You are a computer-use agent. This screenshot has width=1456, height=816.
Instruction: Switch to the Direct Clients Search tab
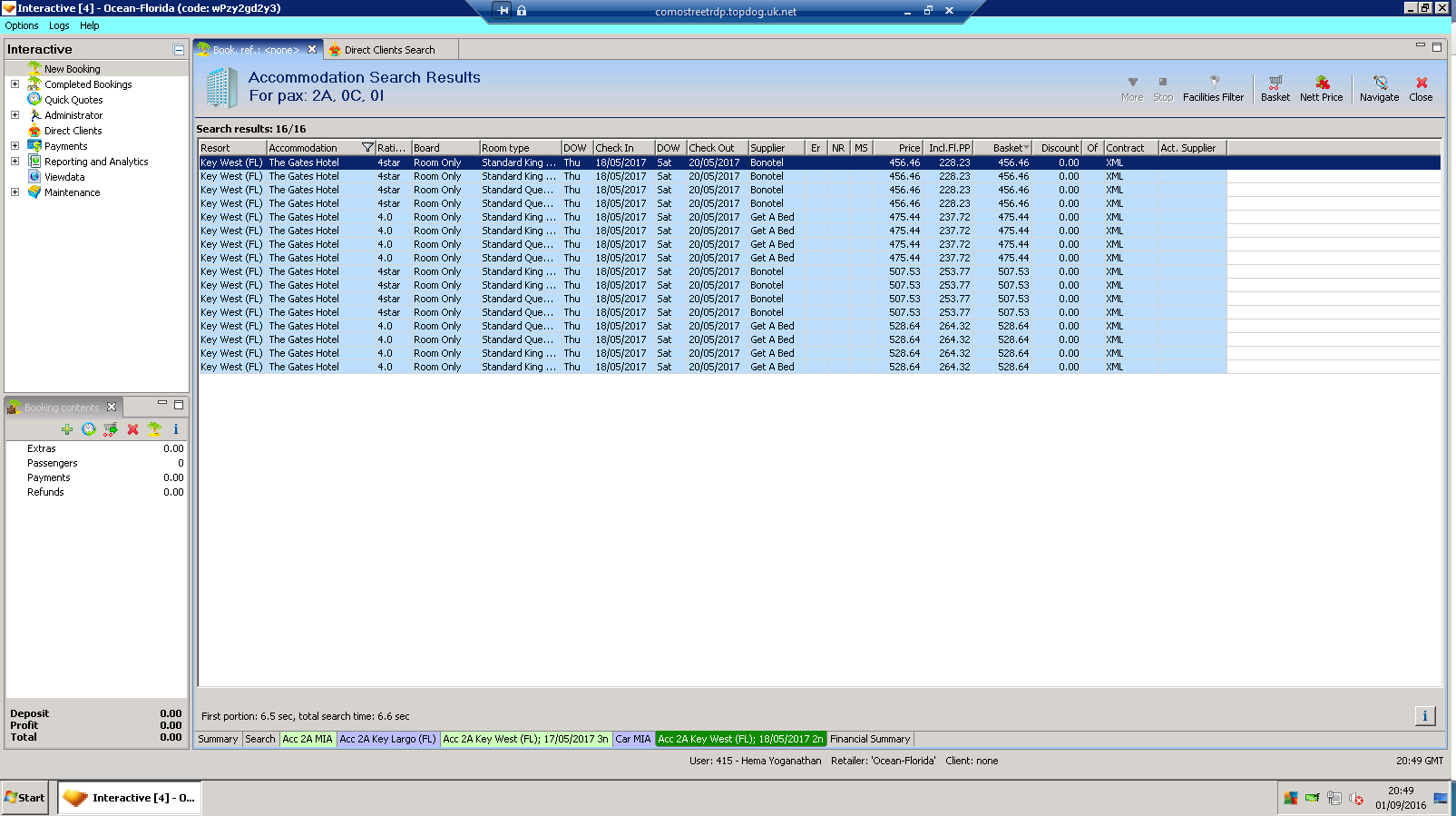pyautogui.click(x=389, y=50)
